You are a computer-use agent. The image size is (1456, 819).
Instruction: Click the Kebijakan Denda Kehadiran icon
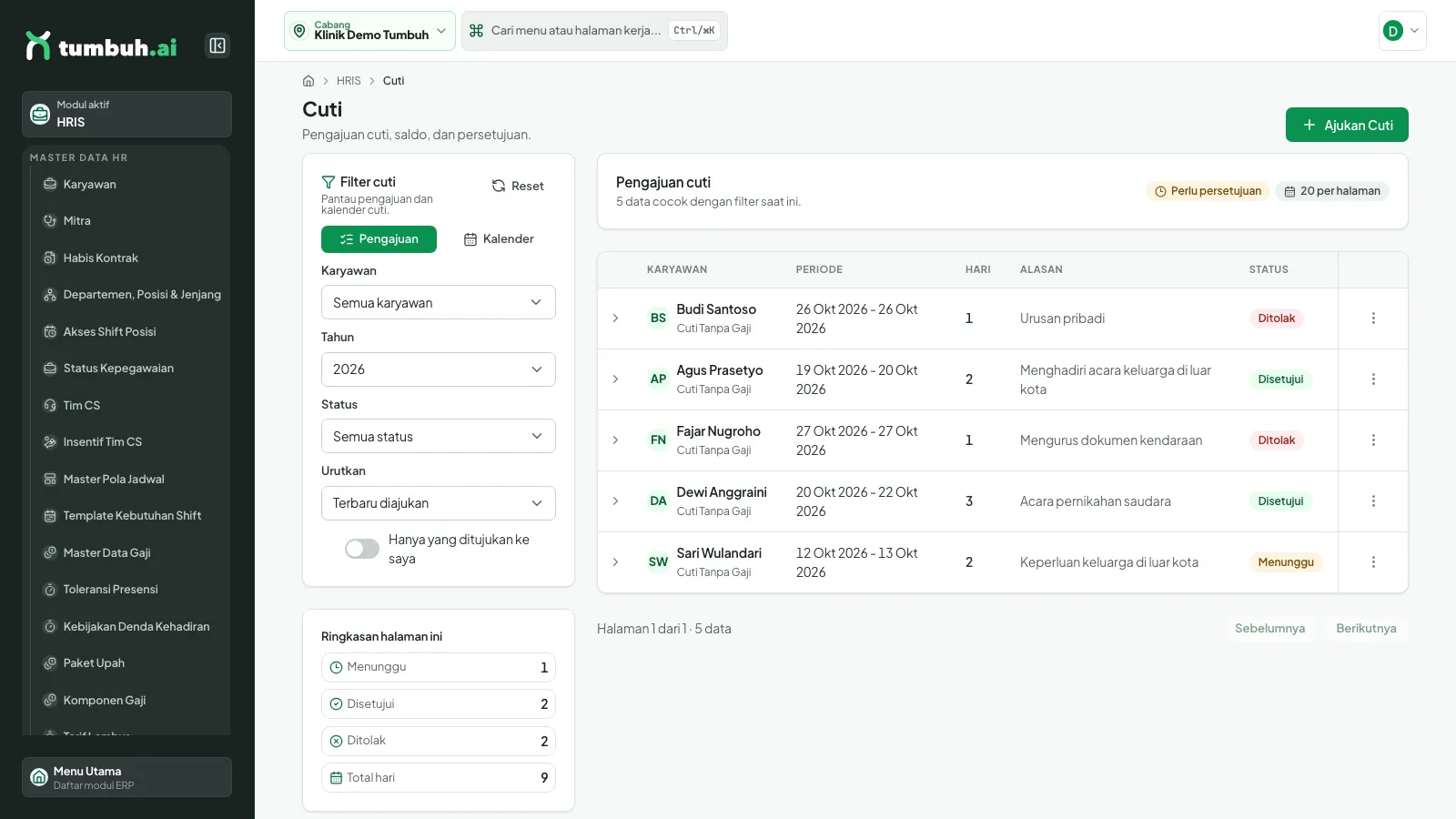click(x=50, y=626)
